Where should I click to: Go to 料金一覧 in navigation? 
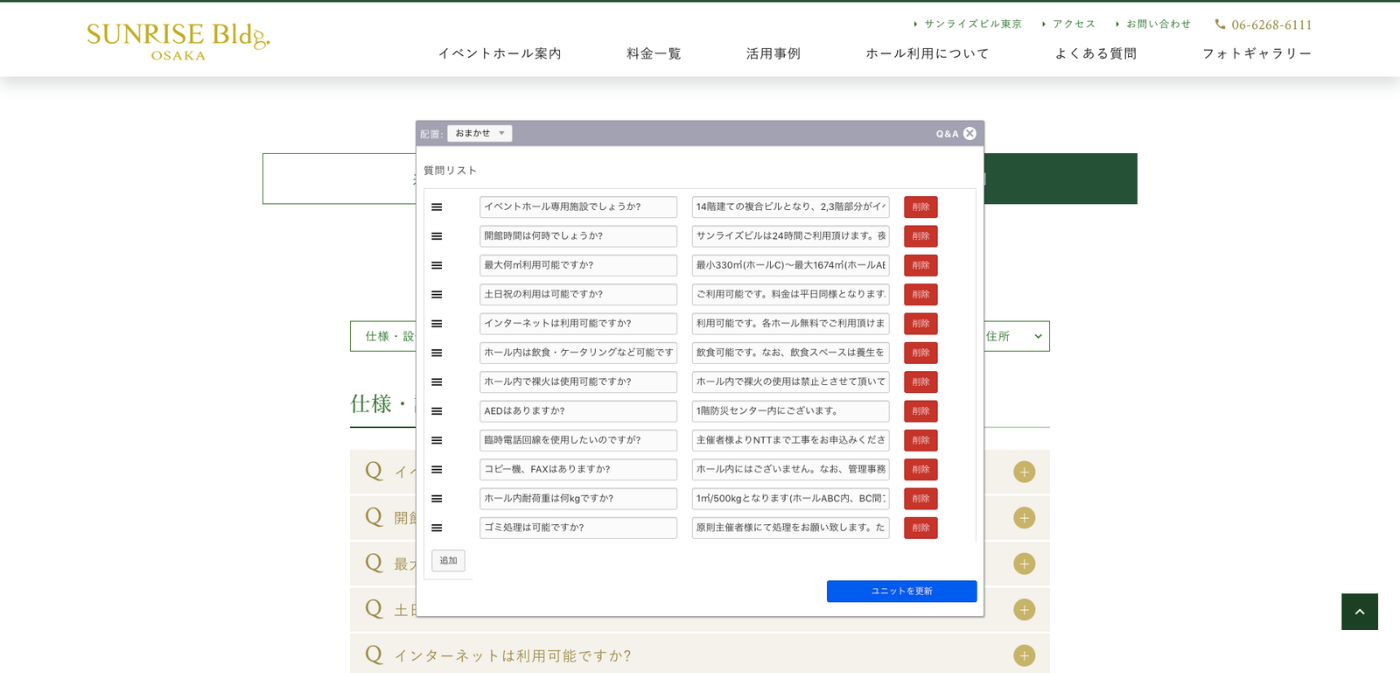coord(654,53)
